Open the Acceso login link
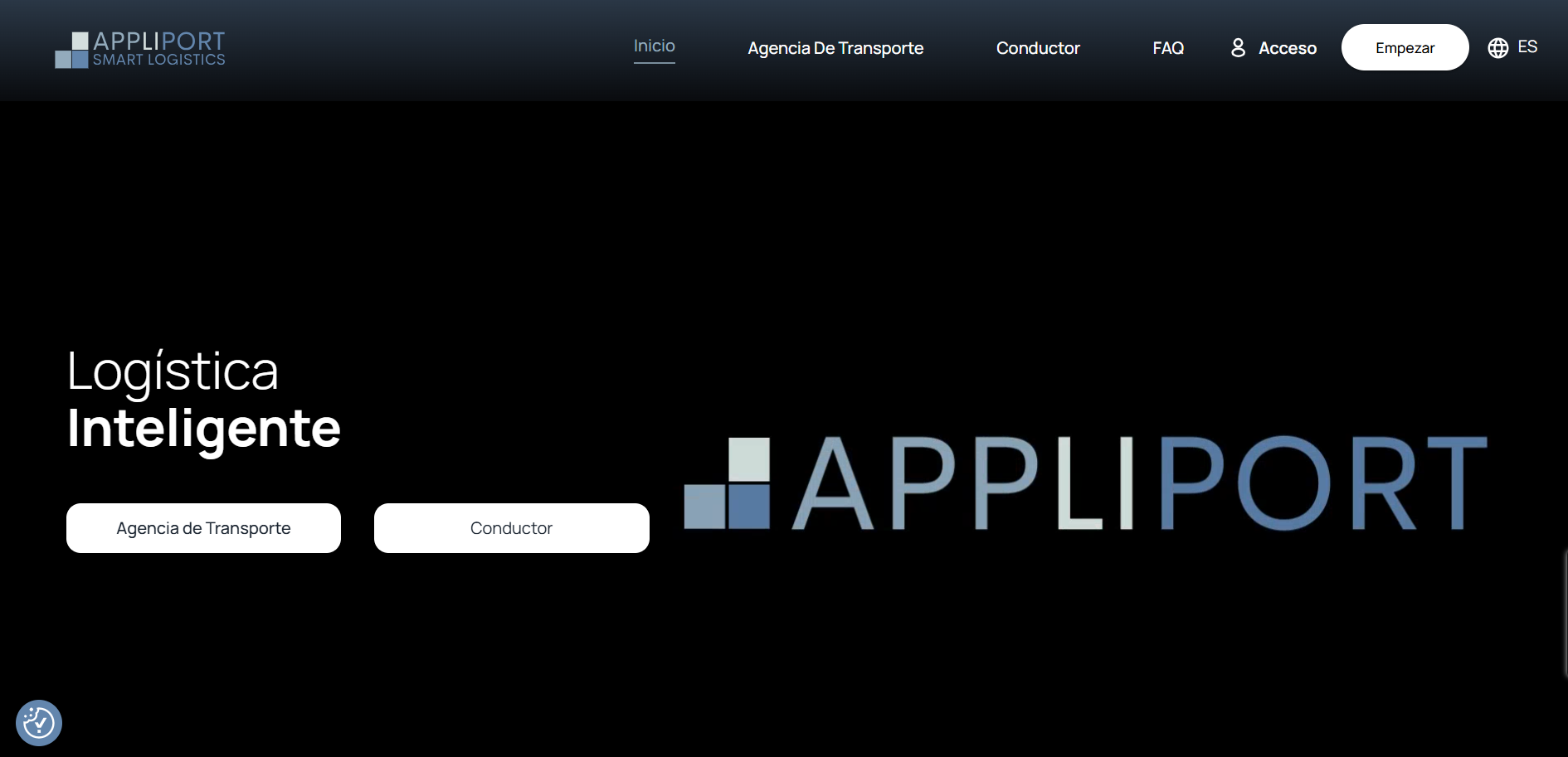This screenshot has height=757, width=1568. point(1288,48)
